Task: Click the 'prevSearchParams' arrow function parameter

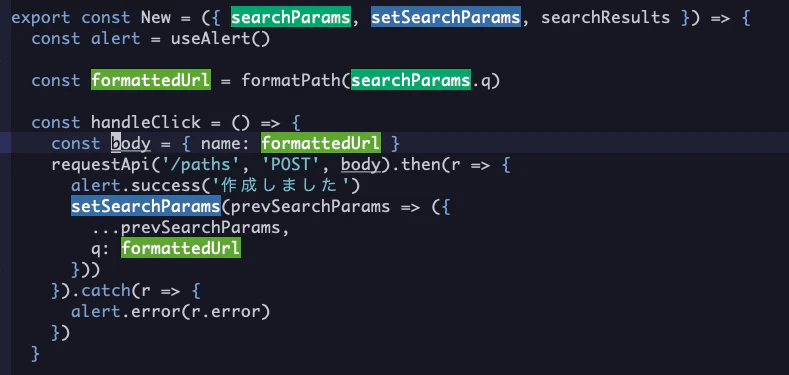Action: pyautogui.click(x=310, y=206)
